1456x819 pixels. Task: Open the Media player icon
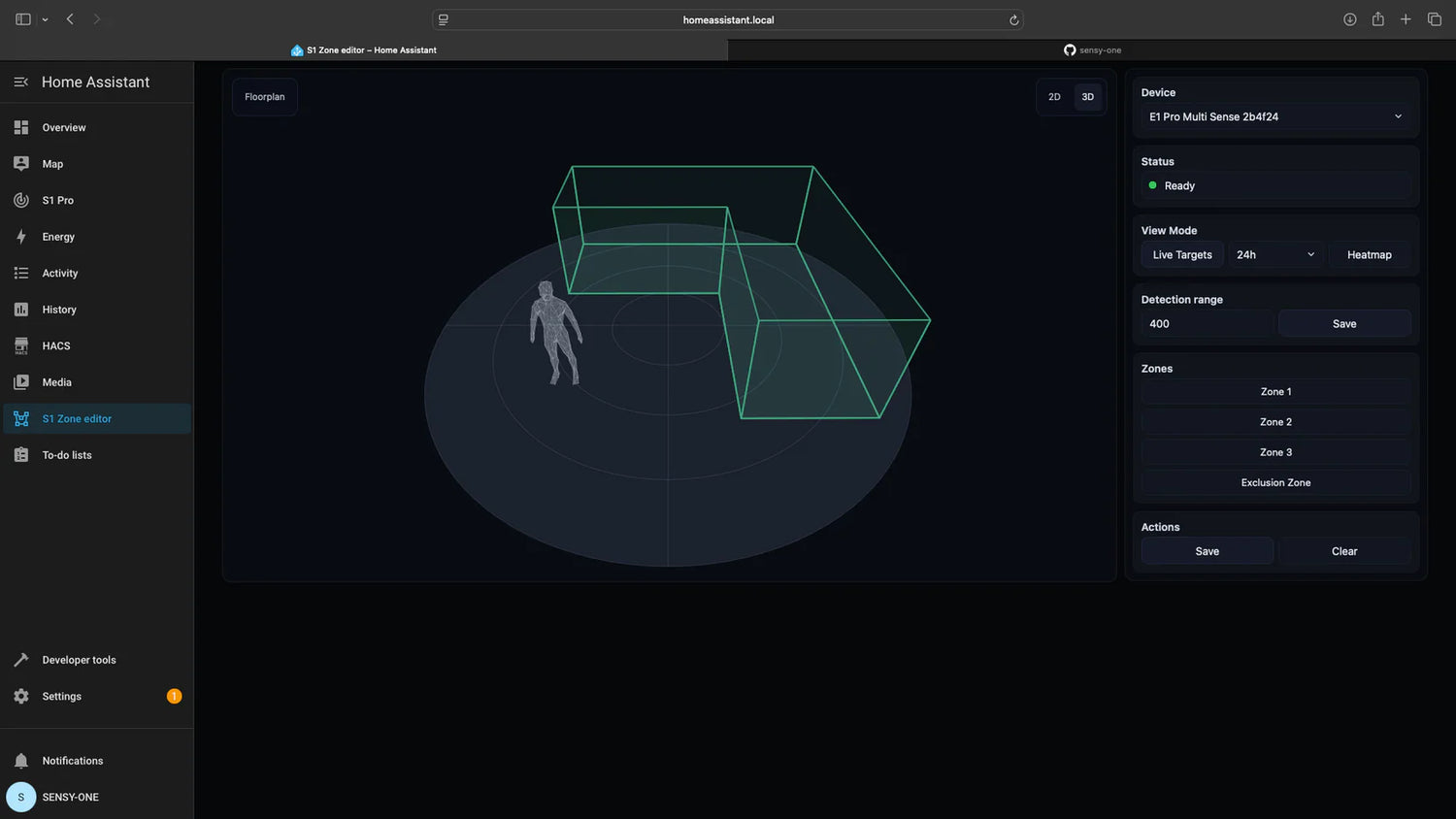pyautogui.click(x=21, y=382)
